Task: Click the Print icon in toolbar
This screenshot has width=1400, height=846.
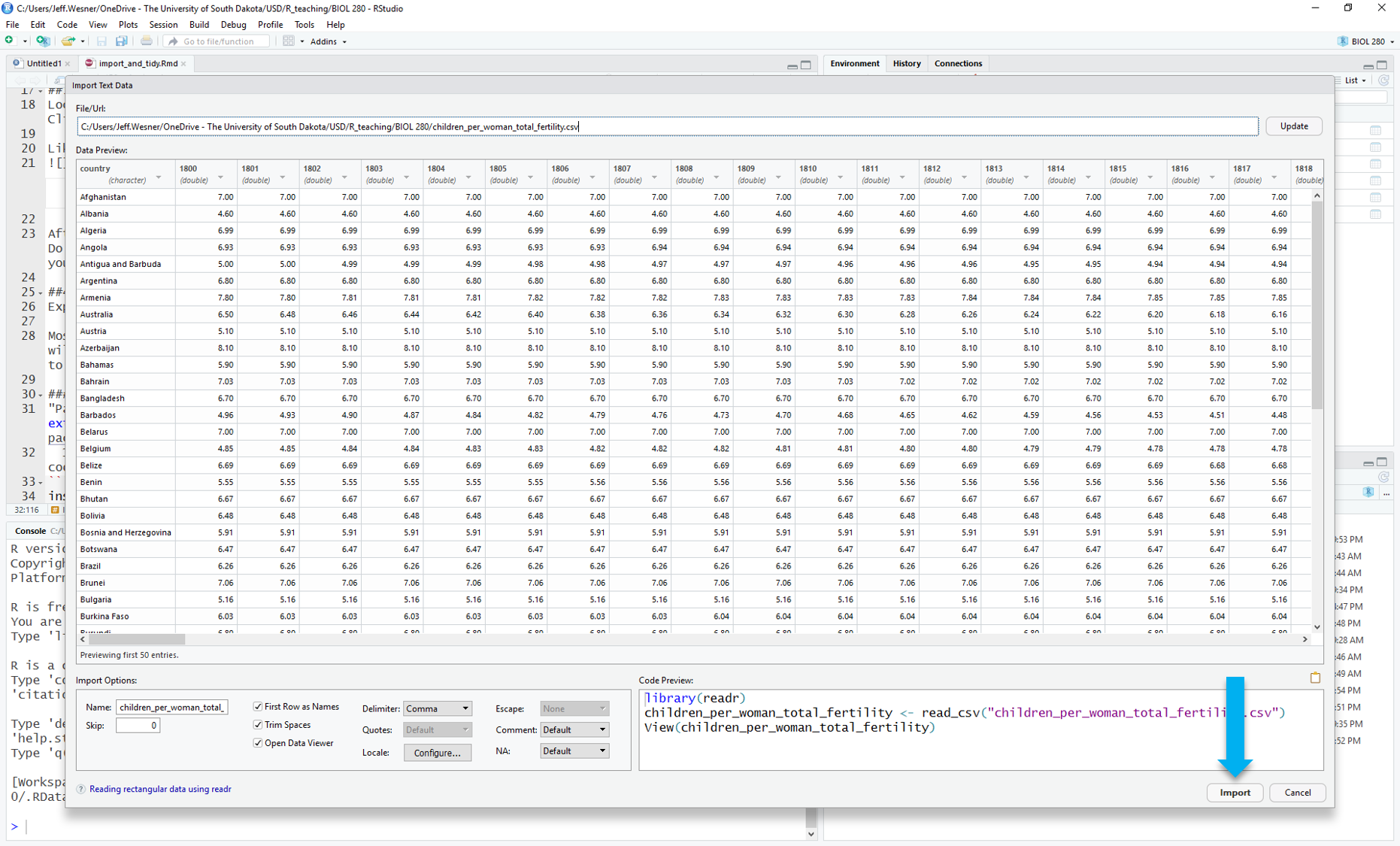Action: [x=147, y=41]
